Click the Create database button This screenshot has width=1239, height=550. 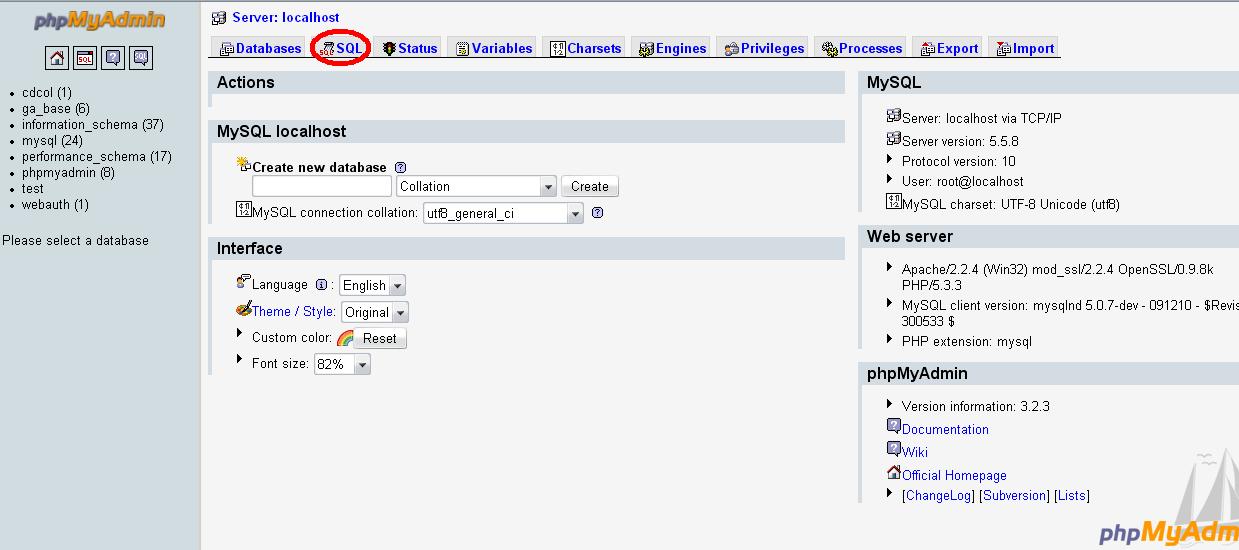tap(590, 186)
